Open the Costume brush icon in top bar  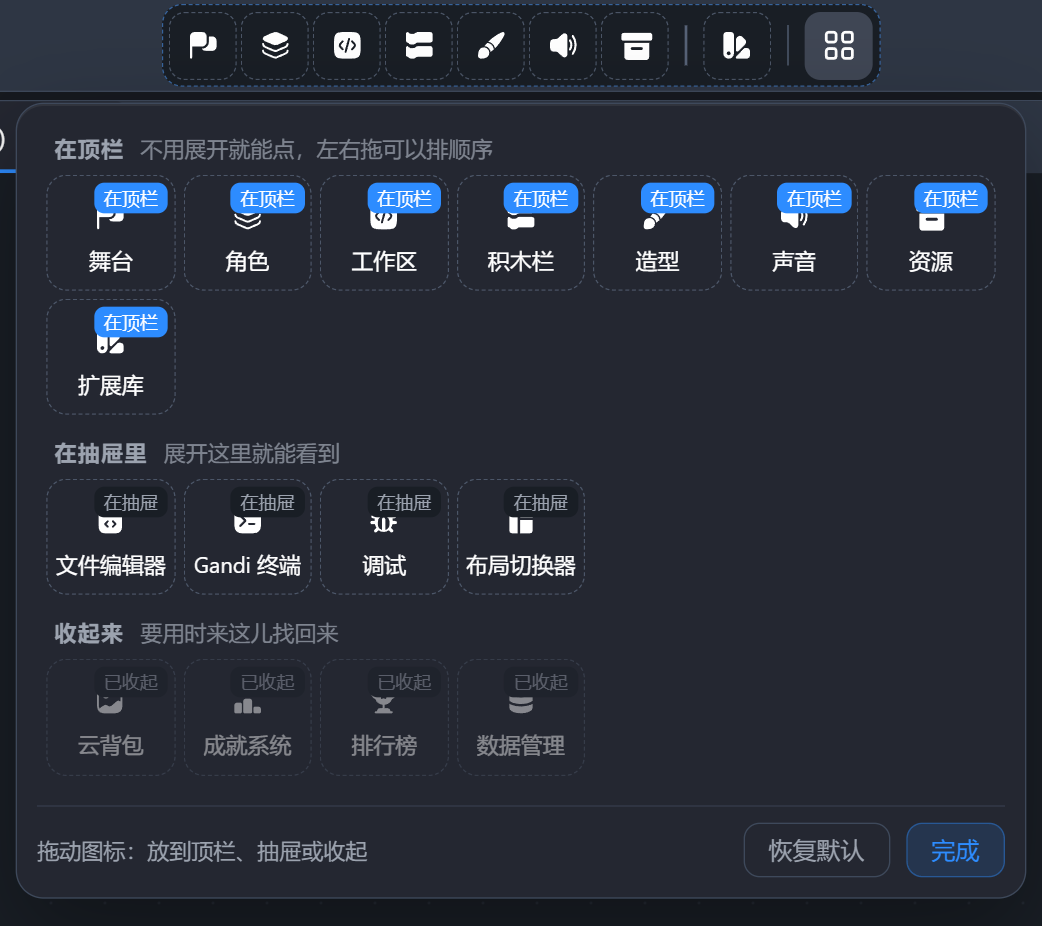pos(490,46)
